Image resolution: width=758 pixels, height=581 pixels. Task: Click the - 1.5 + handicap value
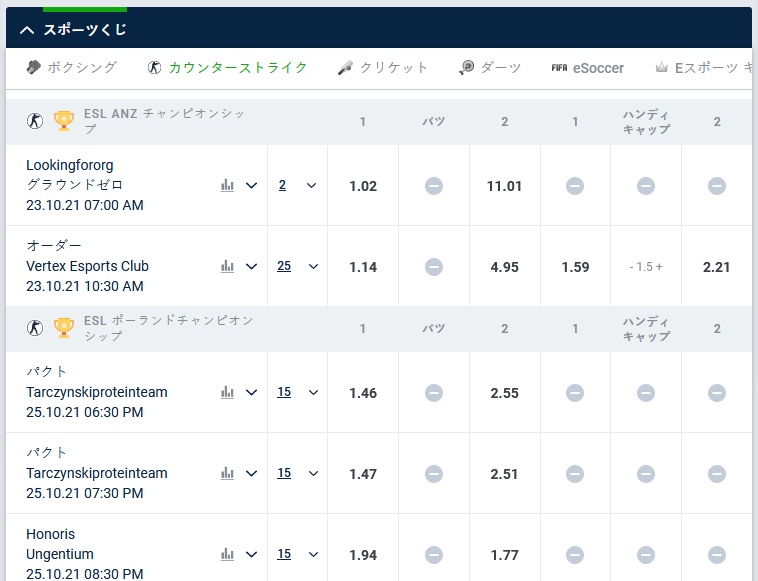pos(646,267)
